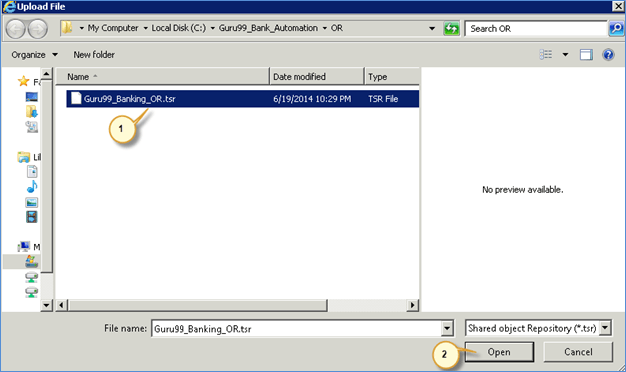Toggle the preview pane icon
Image resolution: width=626 pixels, height=372 pixels.
(x=586, y=55)
